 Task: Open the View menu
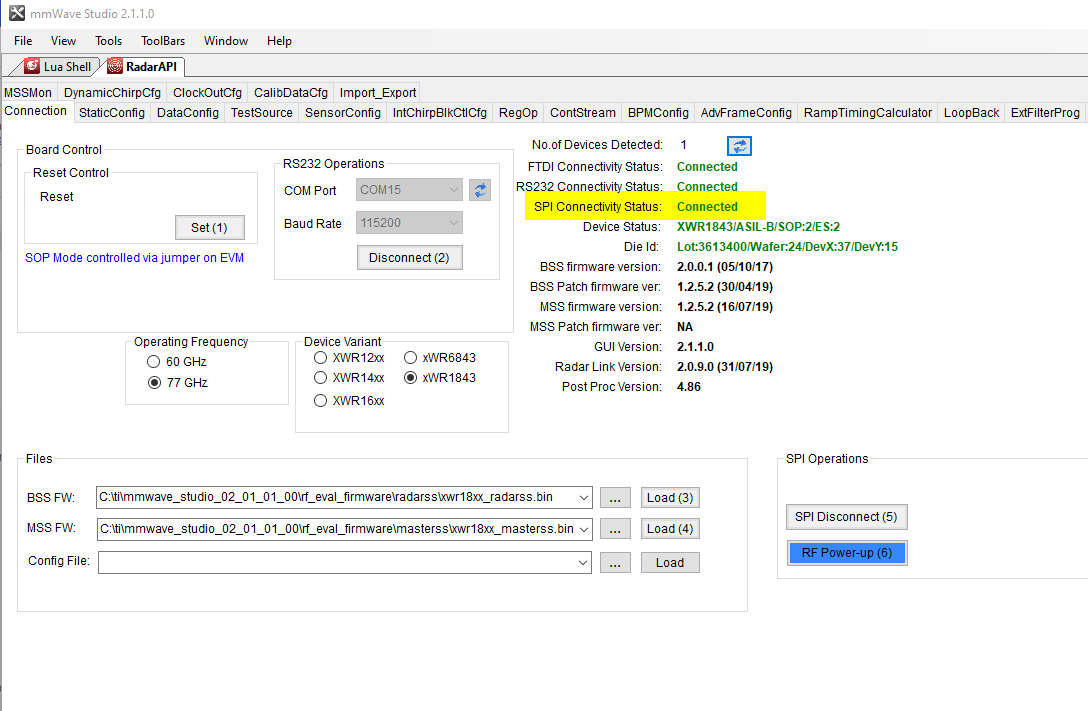pos(63,41)
